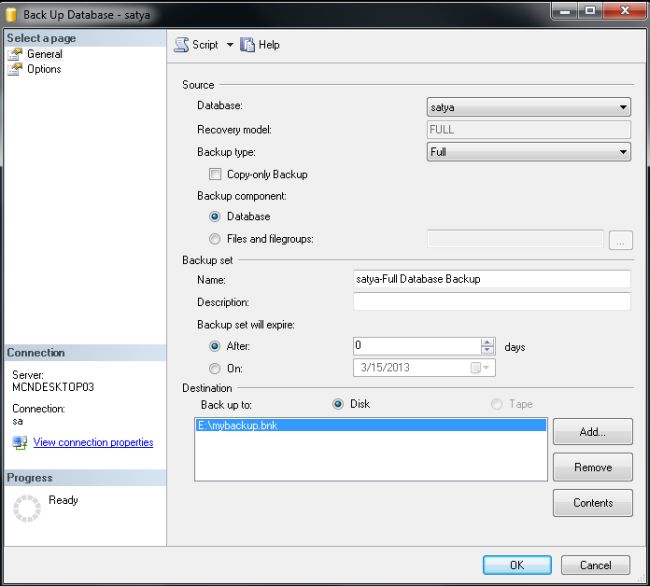The width and height of the screenshot is (650, 586).
Task: Maximize the Back Up Database window
Action: [590, 11]
